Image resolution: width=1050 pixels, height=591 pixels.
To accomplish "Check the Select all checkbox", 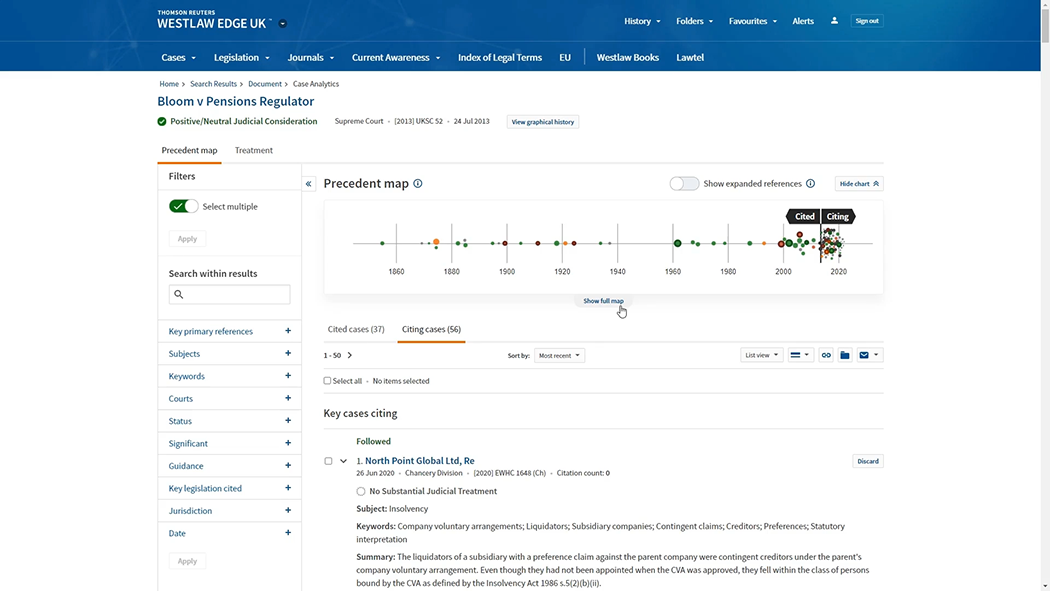I will (328, 381).
